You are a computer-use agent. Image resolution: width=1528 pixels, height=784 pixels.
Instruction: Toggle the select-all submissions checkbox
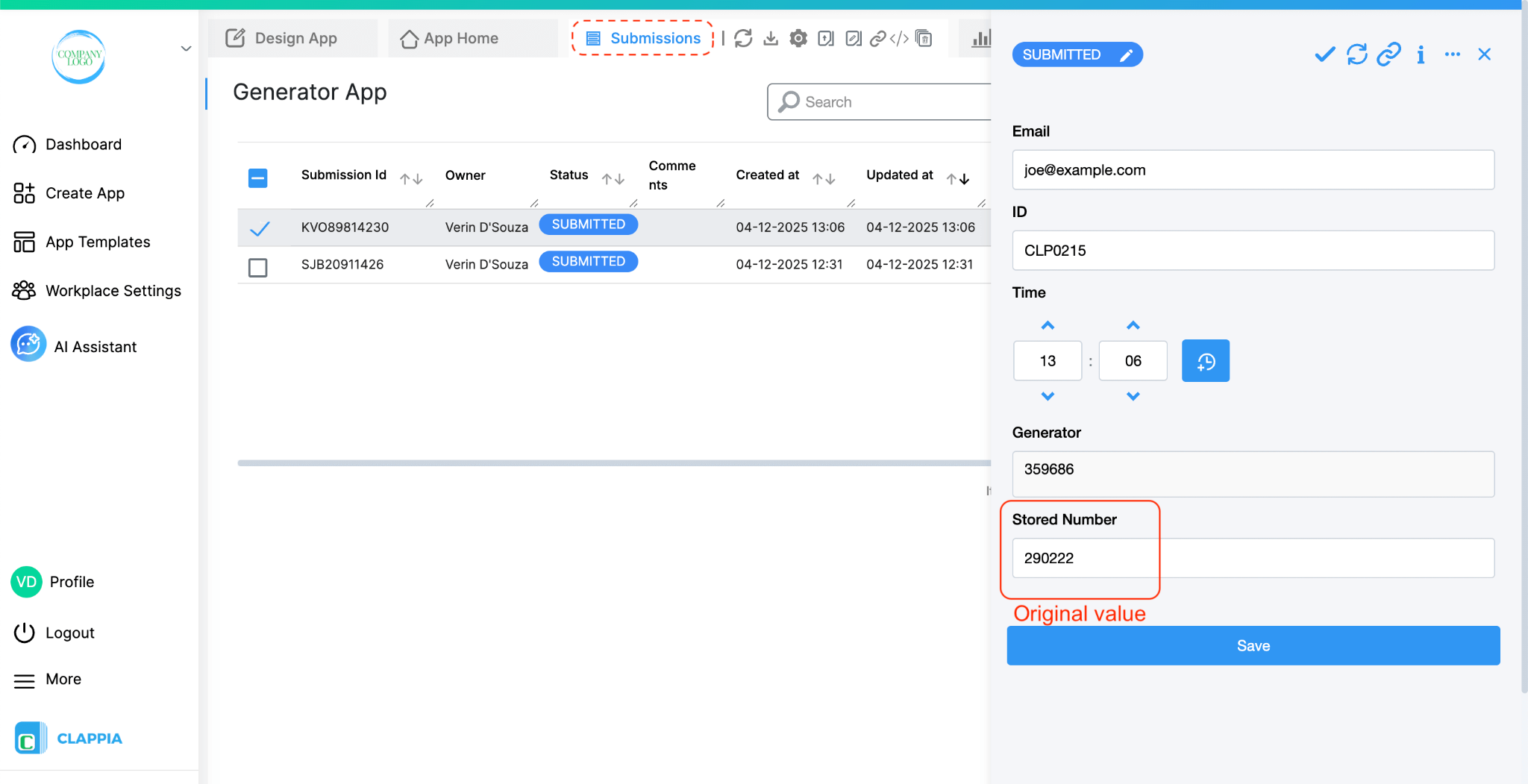pyautogui.click(x=257, y=178)
